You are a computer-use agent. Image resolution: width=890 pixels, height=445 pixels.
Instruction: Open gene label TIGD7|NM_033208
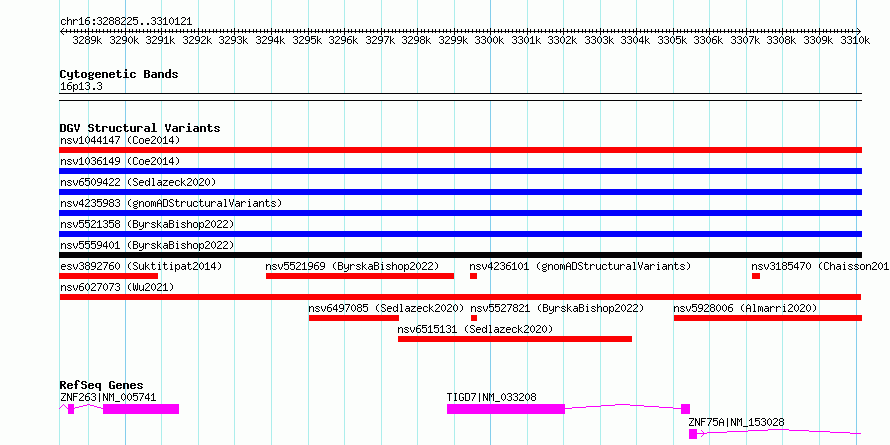(x=492, y=397)
